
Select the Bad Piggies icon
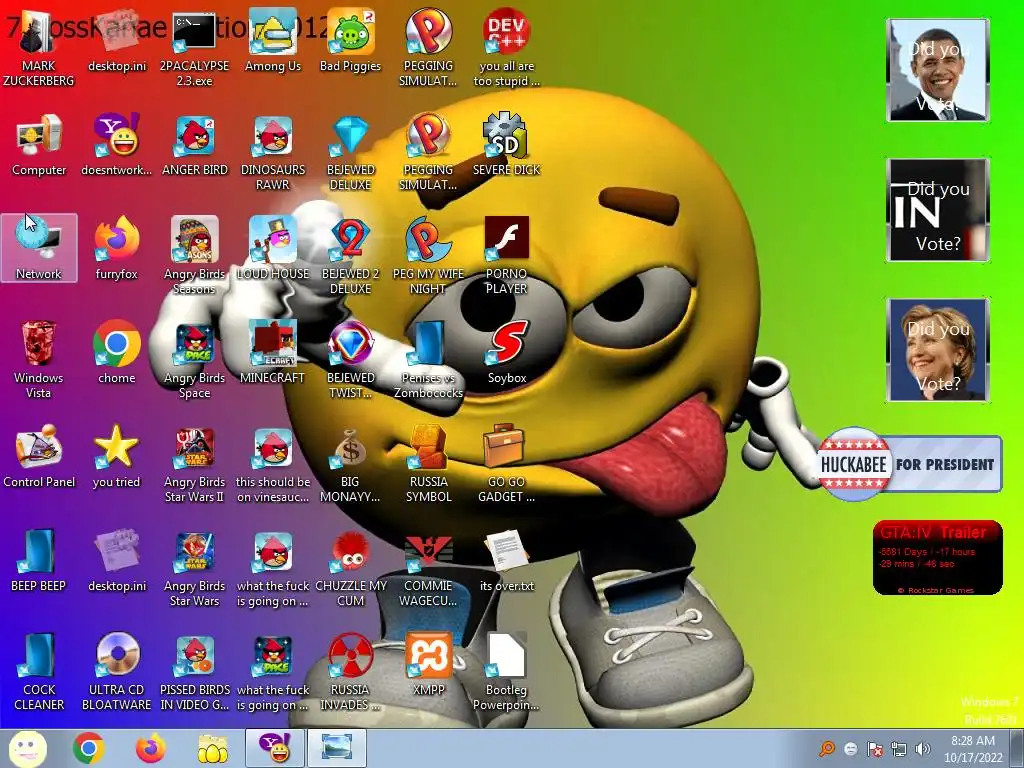pyautogui.click(x=350, y=40)
